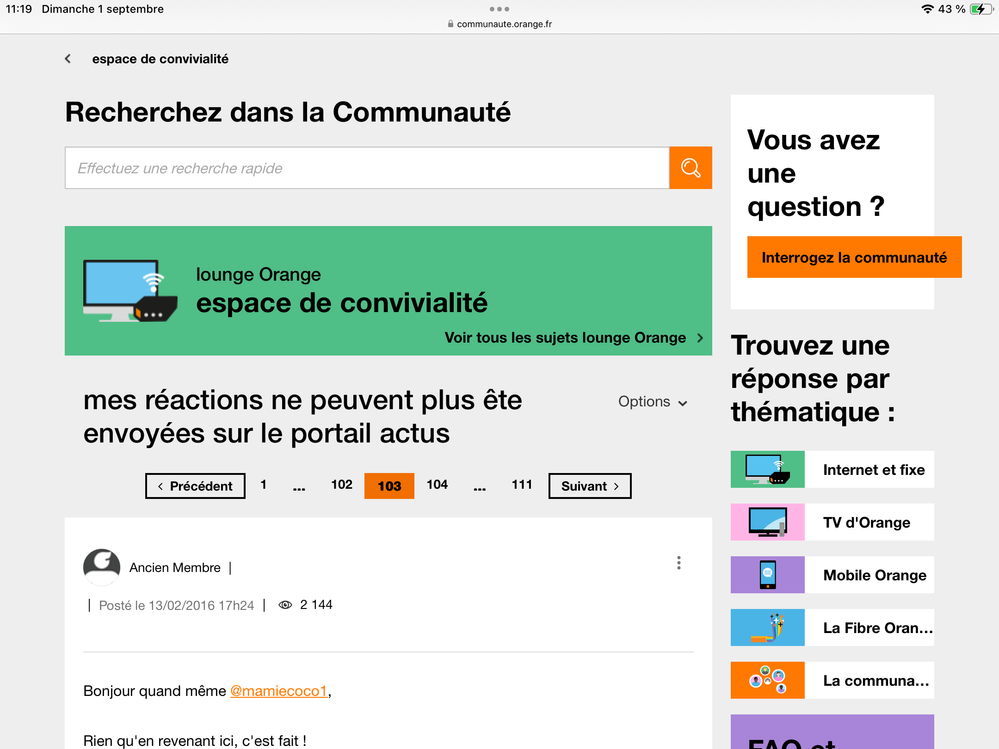The width and height of the screenshot is (999, 749).
Task: Click the eye views icon next to 2 144
Action: [x=285, y=605]
